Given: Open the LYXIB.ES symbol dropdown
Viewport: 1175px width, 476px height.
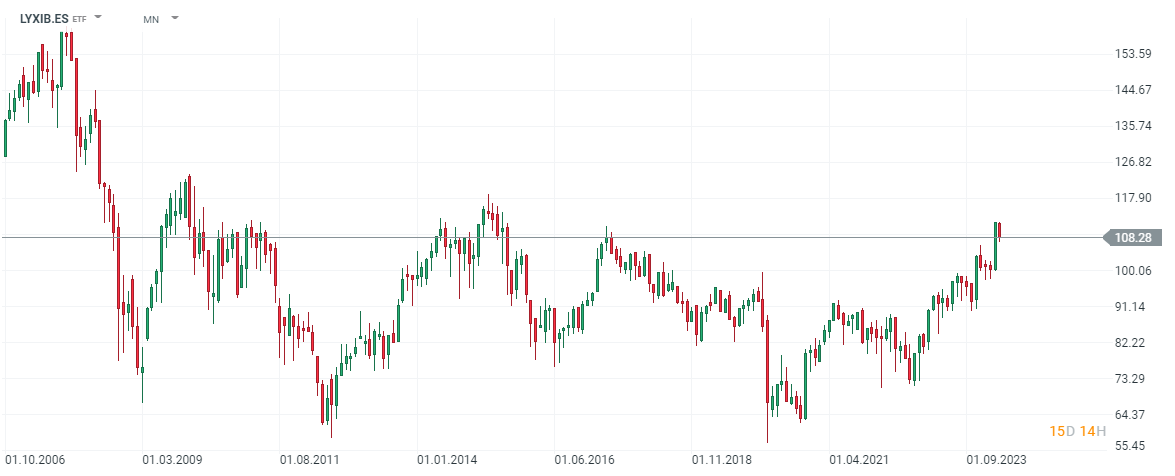Looking at the screenshot, I should (98, 17).
